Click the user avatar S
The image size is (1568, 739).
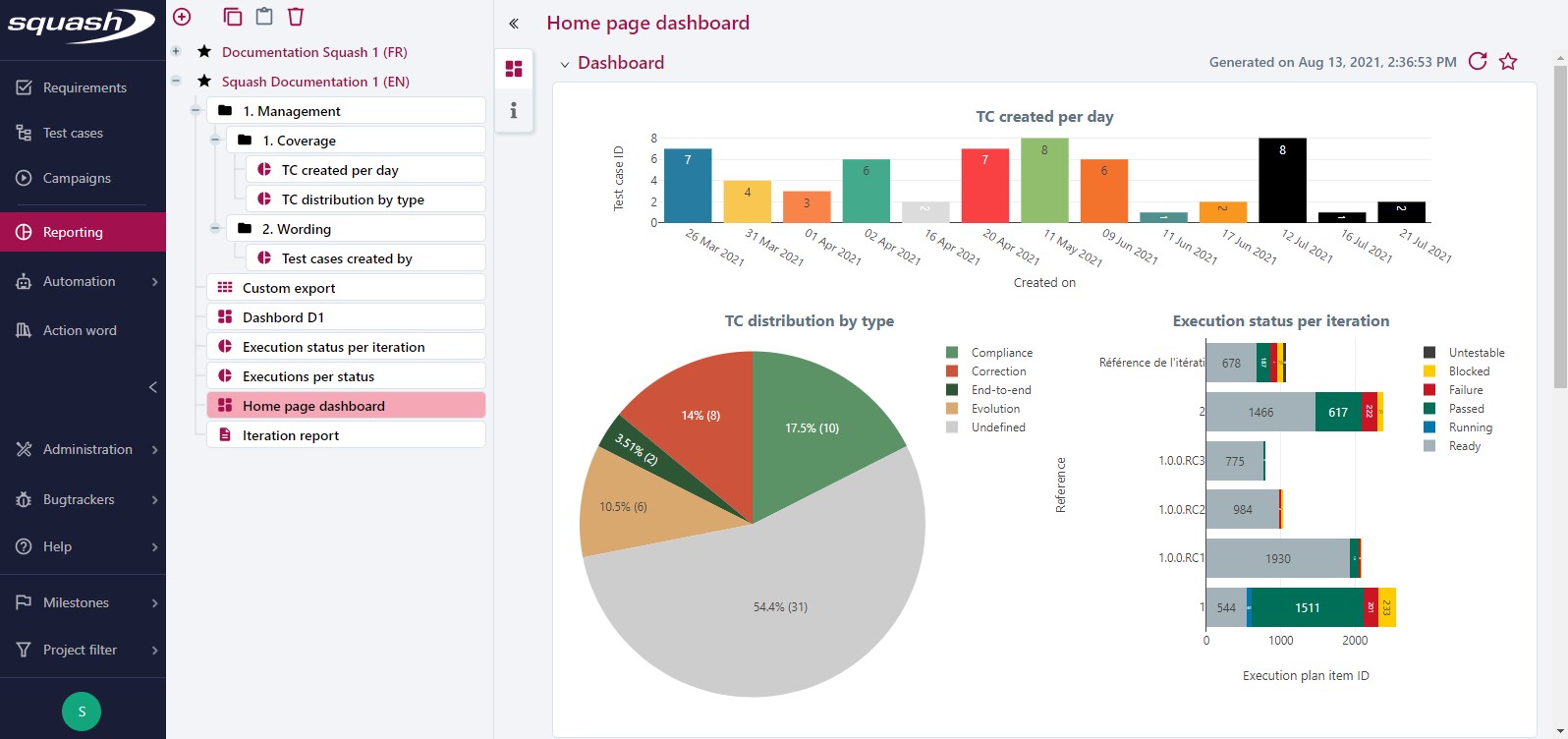82,711
